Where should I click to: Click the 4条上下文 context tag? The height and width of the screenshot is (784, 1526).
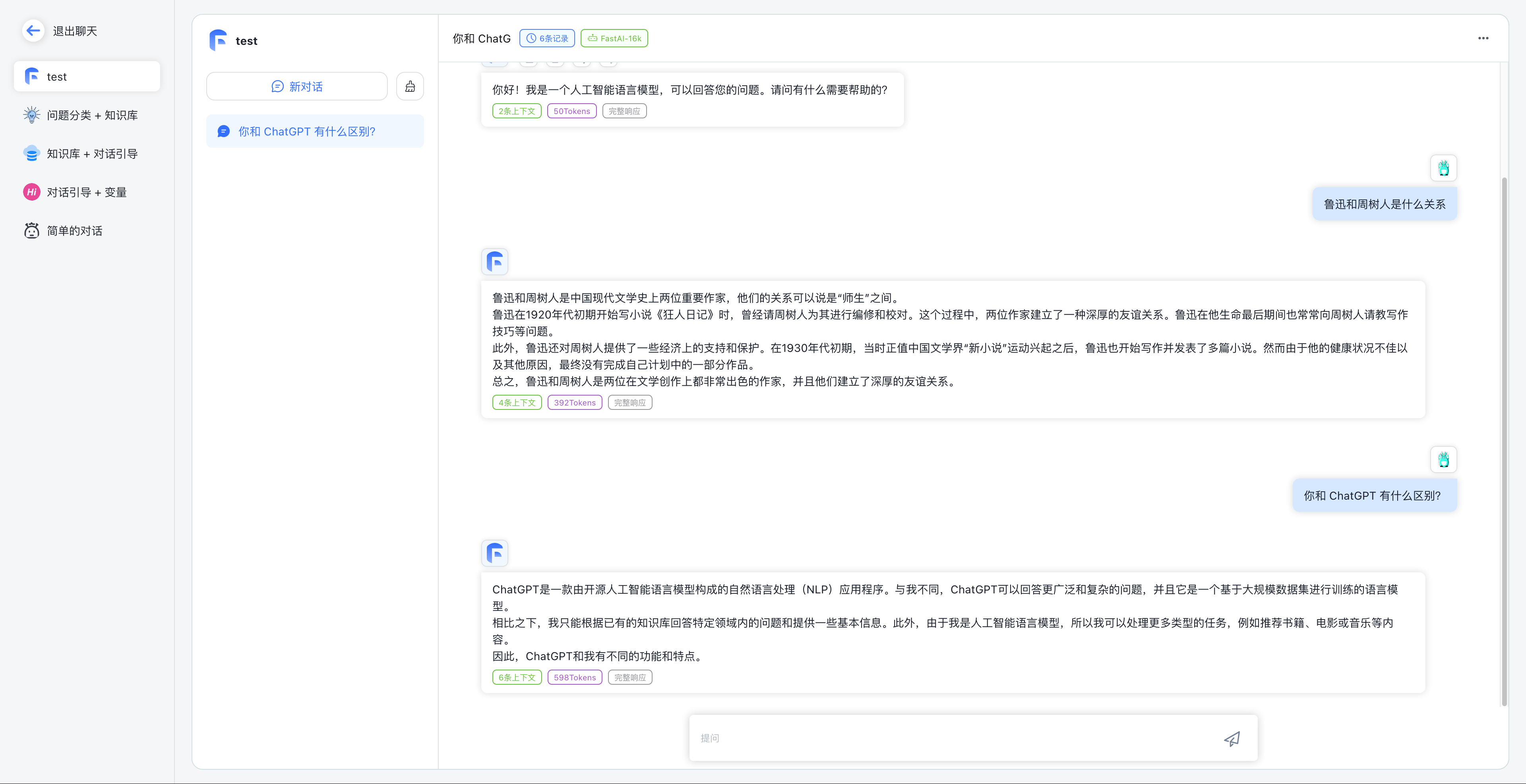[x=517, y=403]
